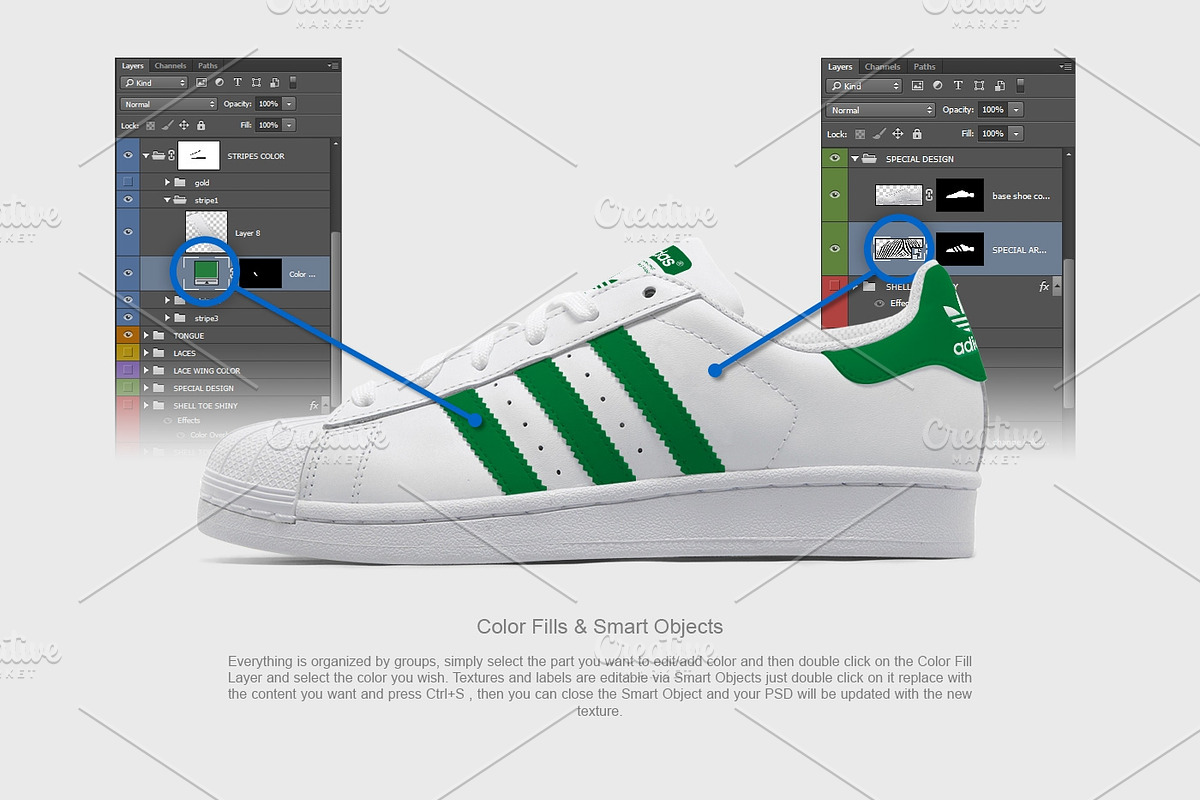
Task: Select Layers tab in right panel
Action: tap(840, 67)
